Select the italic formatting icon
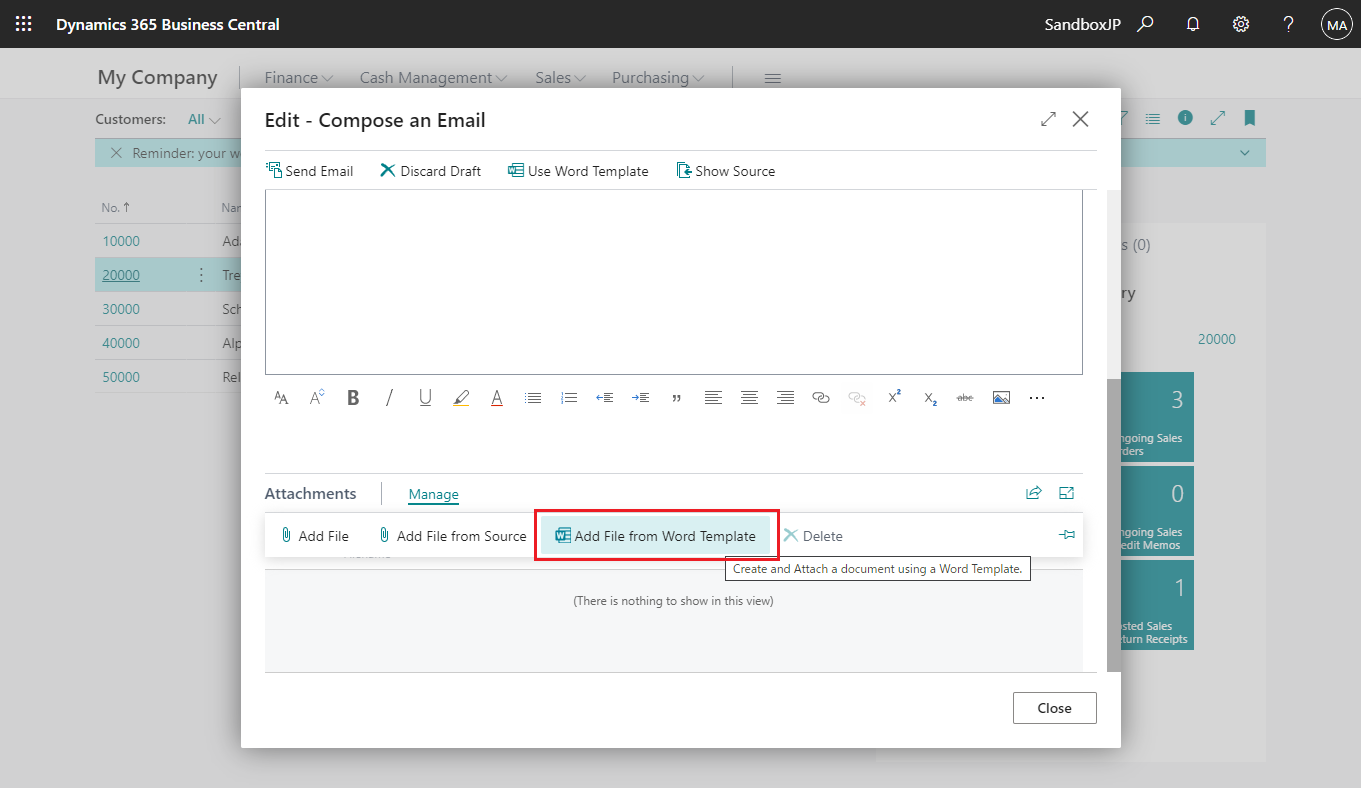The image size is (1361, 788). pos(389,397)
